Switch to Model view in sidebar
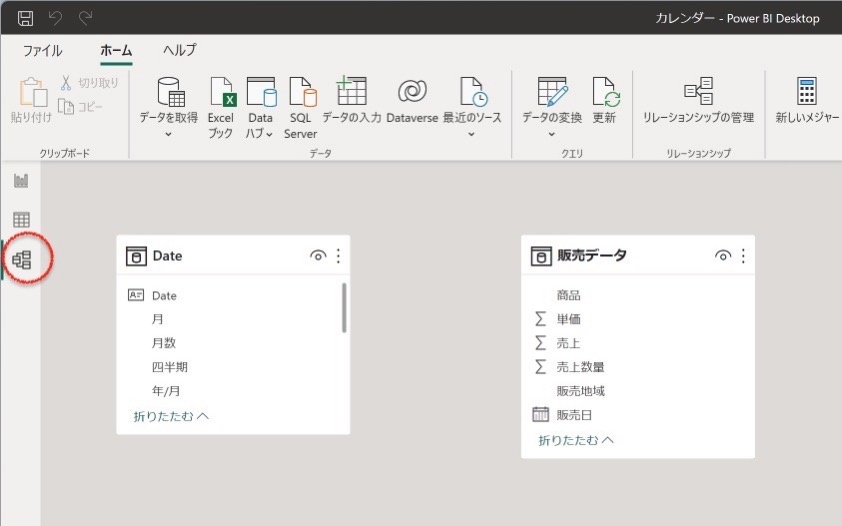842x526 pixels. 22,260
